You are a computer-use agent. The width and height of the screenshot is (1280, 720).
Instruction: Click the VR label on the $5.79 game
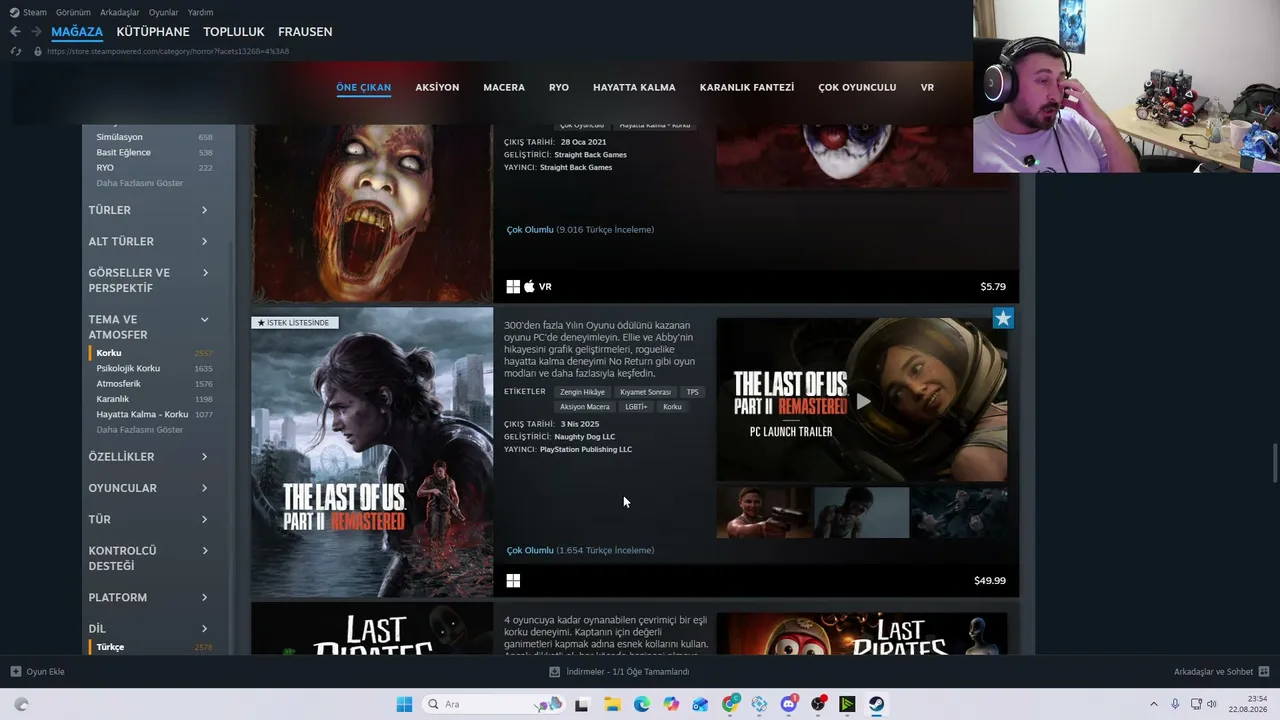[545, 287]
